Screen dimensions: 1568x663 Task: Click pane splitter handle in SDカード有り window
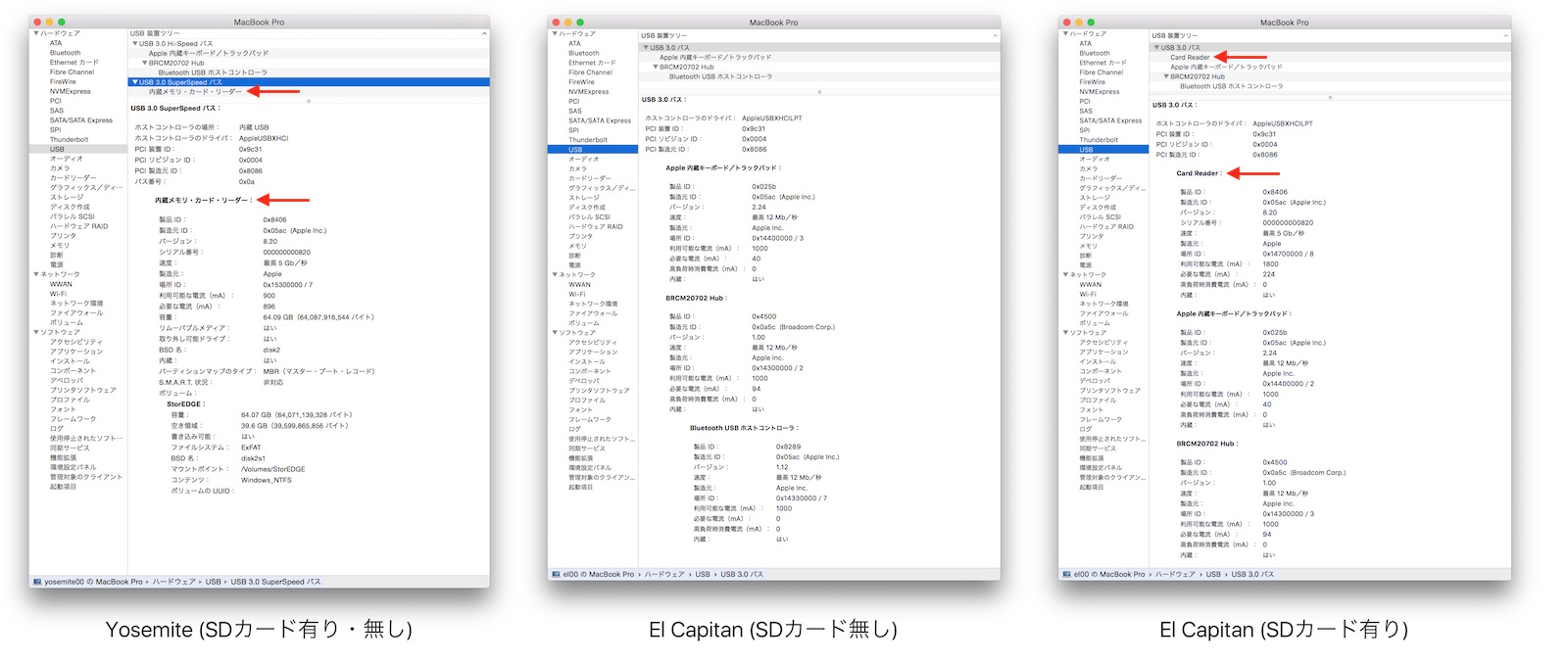pos(1330,97)
